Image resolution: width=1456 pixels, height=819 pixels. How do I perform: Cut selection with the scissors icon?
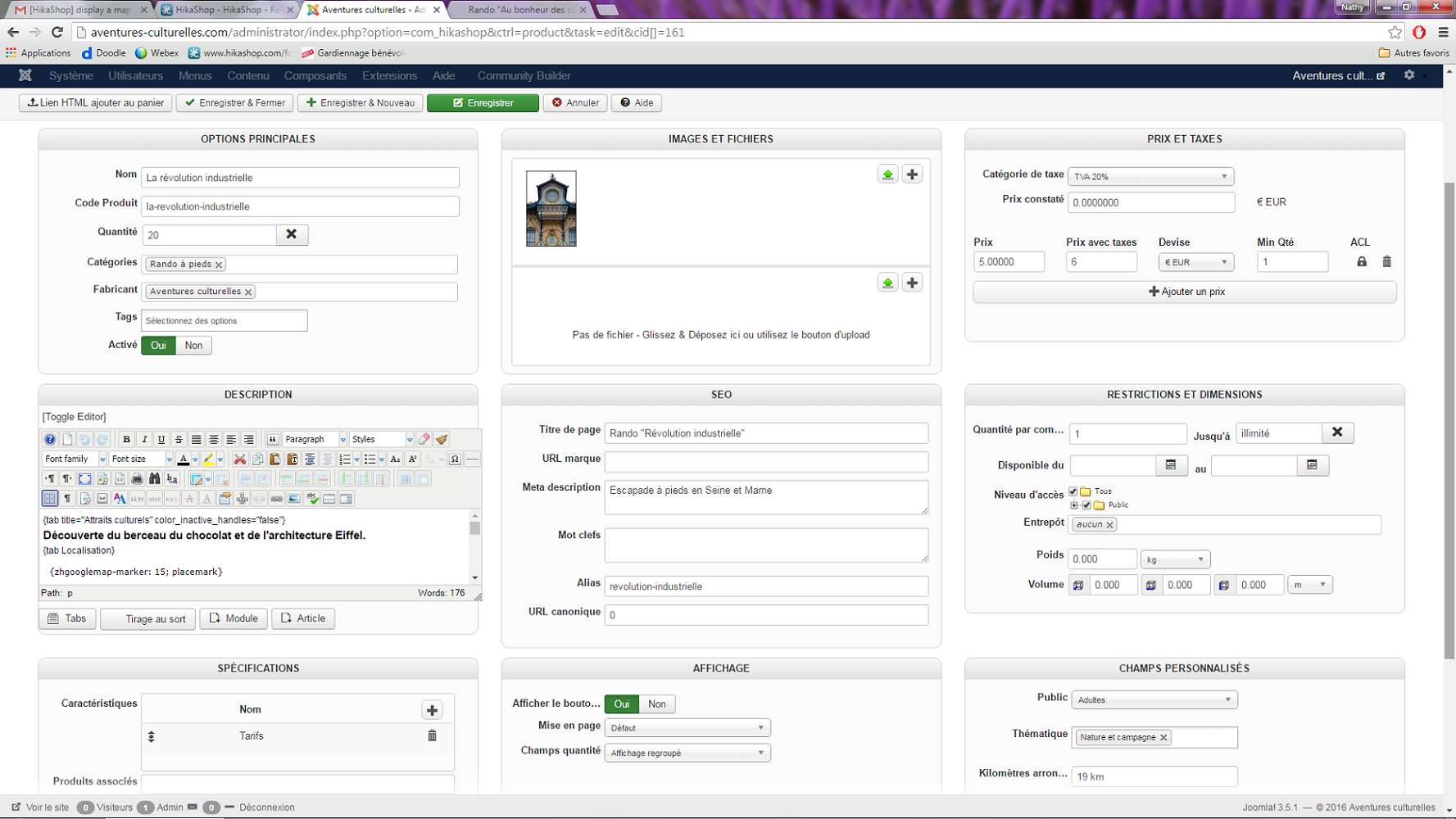[x=239, y=459]
